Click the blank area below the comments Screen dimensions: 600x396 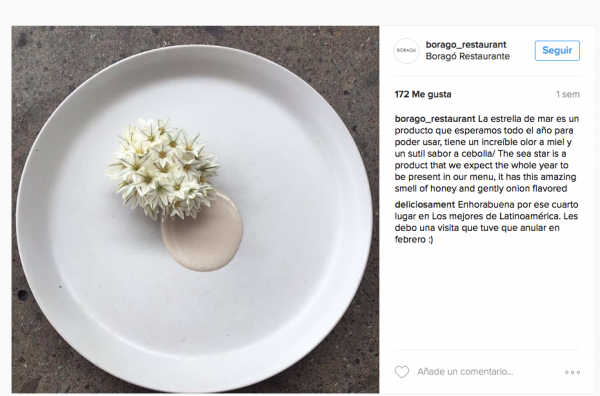point(487,297)
